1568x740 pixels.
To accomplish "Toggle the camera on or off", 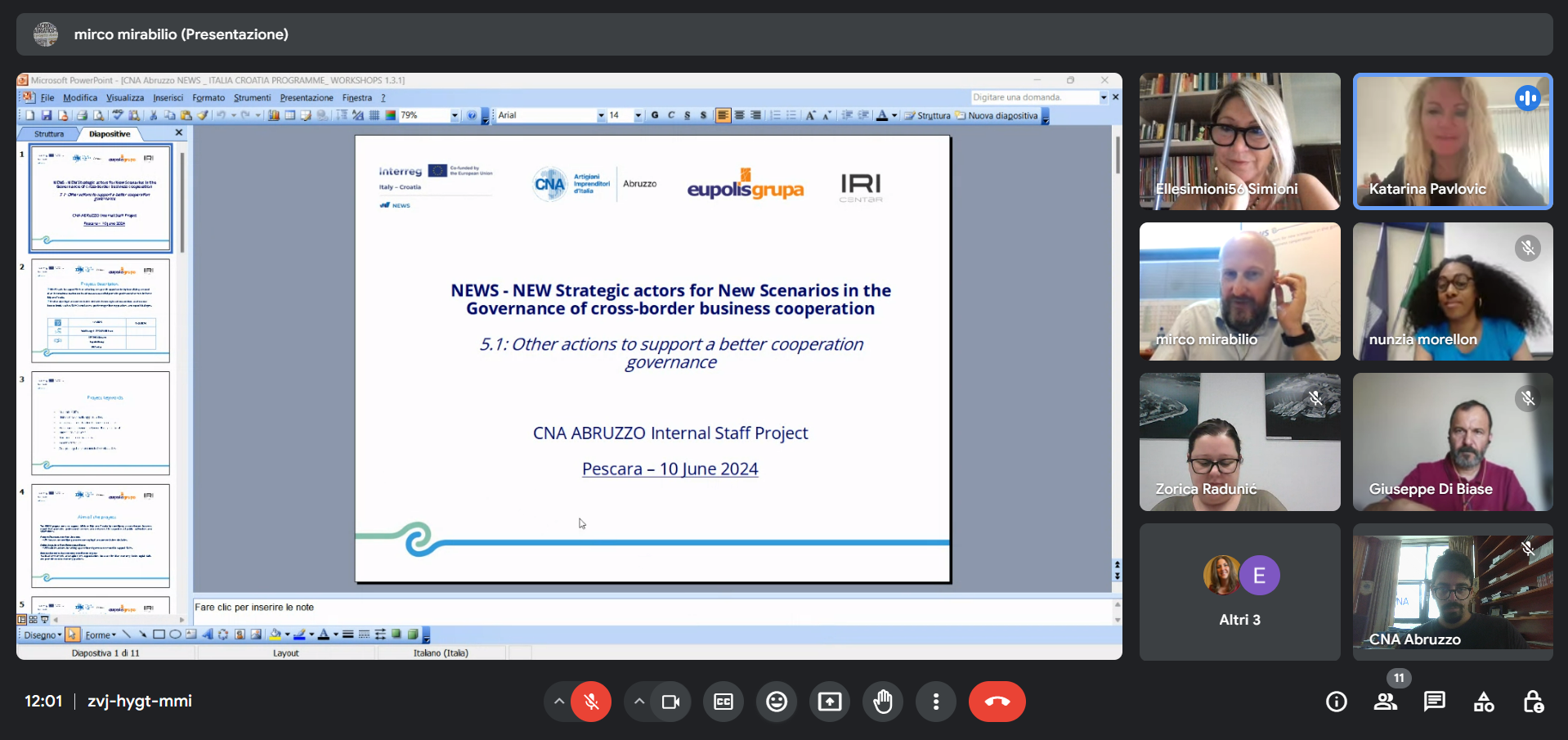I will click(670, 702).
